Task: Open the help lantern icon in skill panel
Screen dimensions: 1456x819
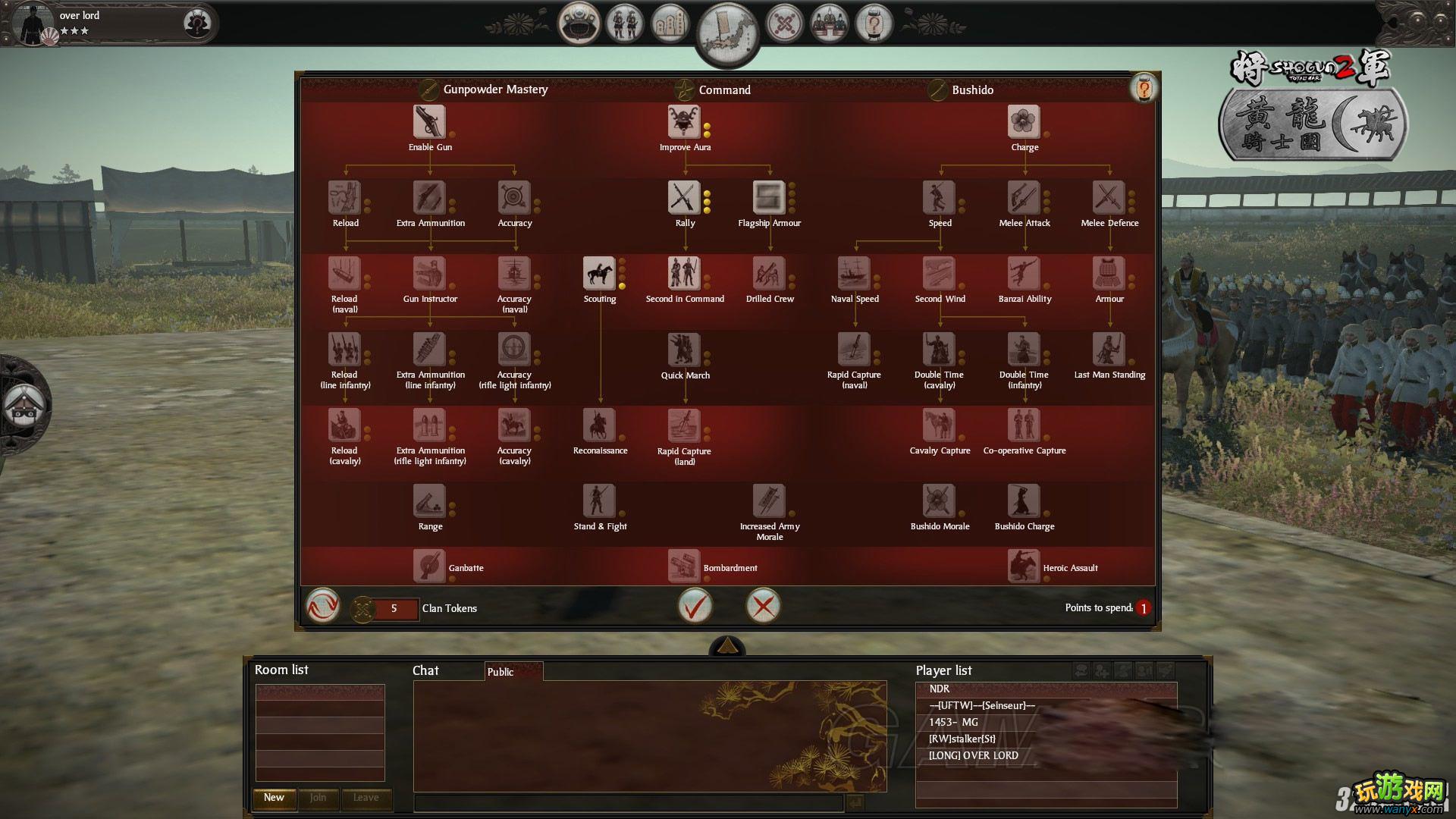Action: pos(1144,89)
